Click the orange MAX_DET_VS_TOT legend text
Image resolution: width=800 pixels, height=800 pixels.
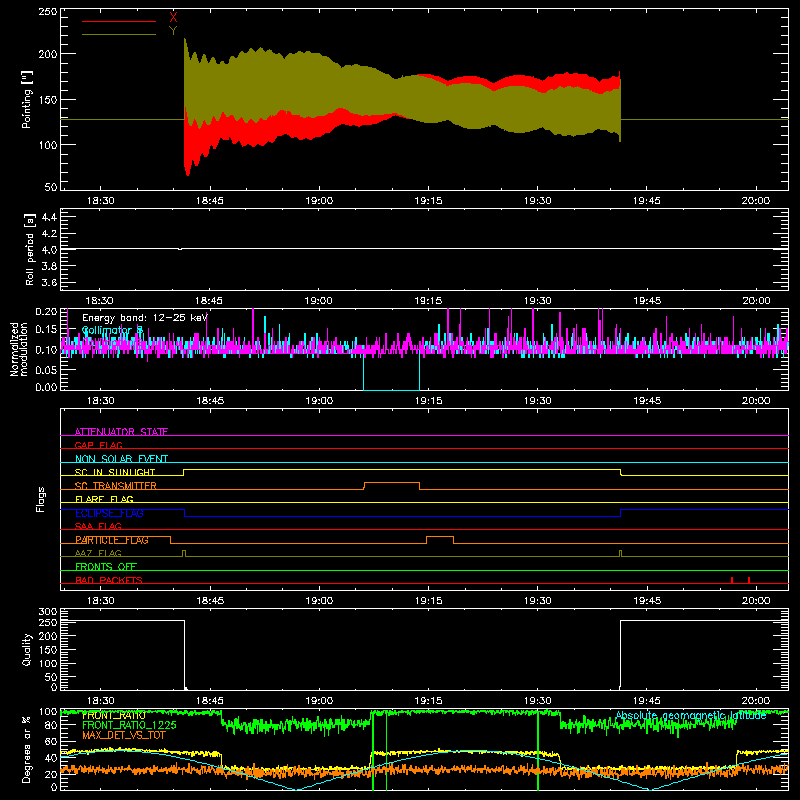[124, 735]
